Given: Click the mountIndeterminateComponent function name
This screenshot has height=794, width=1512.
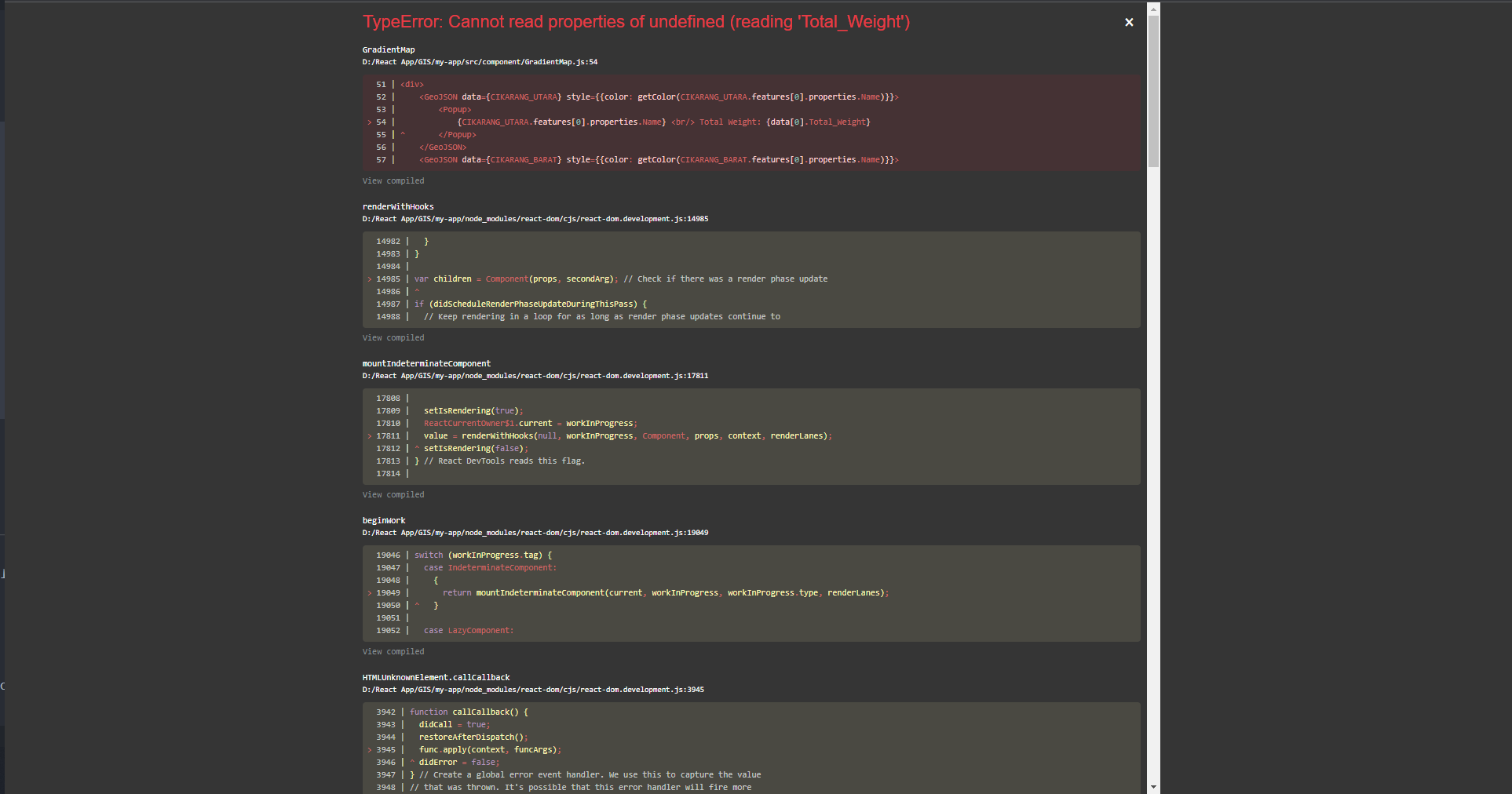Looking at the screenshot, I should coord(426,364).
